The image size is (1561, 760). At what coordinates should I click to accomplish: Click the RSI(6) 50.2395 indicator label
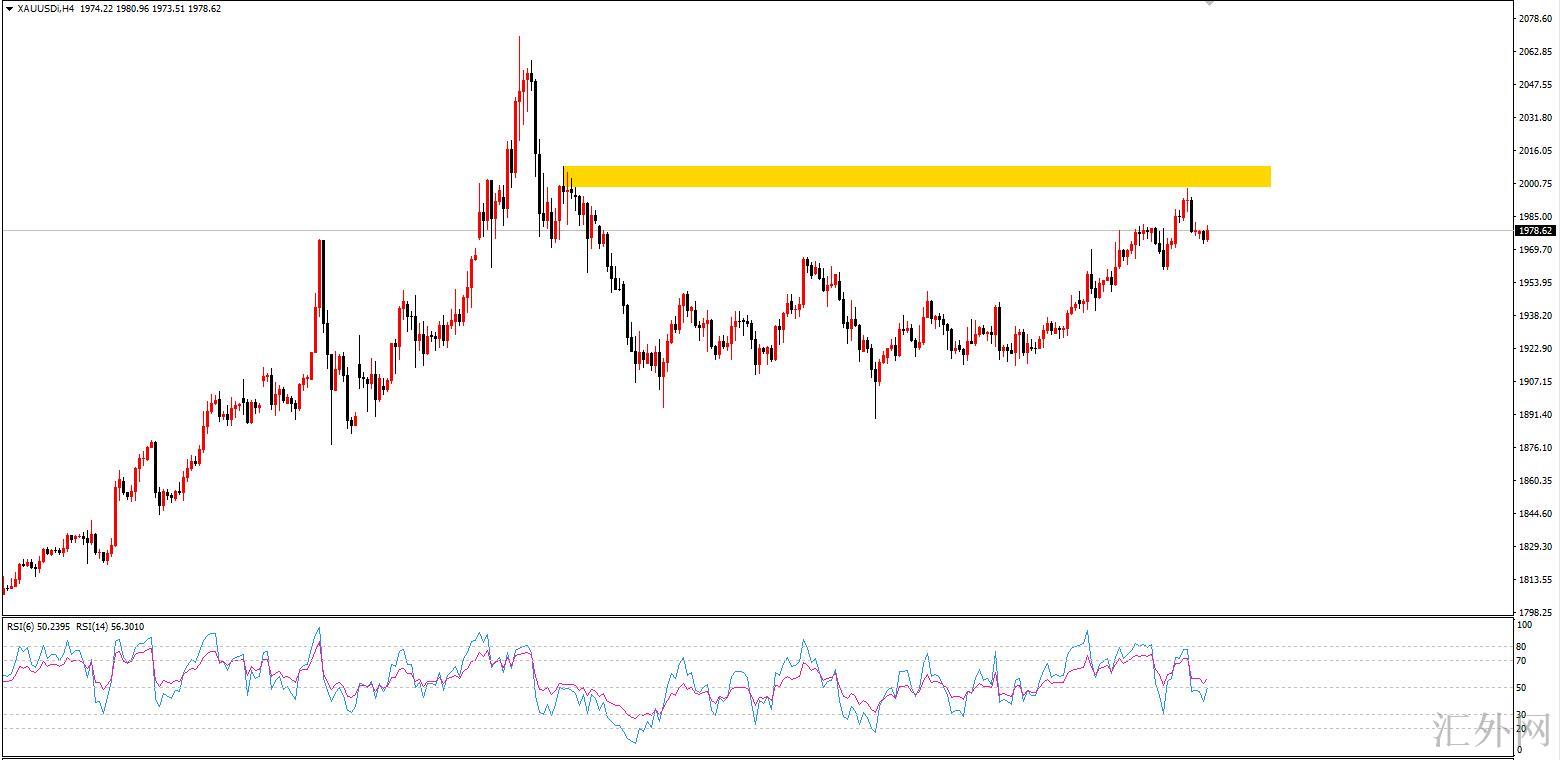pyautogui.click(x=40, y=627)
